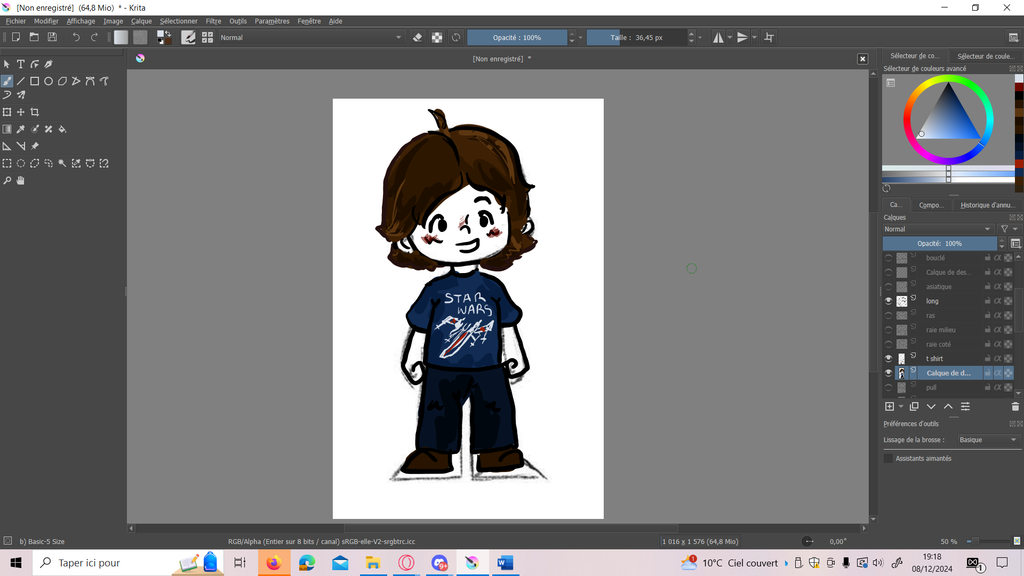The image size is (1024, 576).
Task: Show the 'bouclé' layer
Action: 888,258
